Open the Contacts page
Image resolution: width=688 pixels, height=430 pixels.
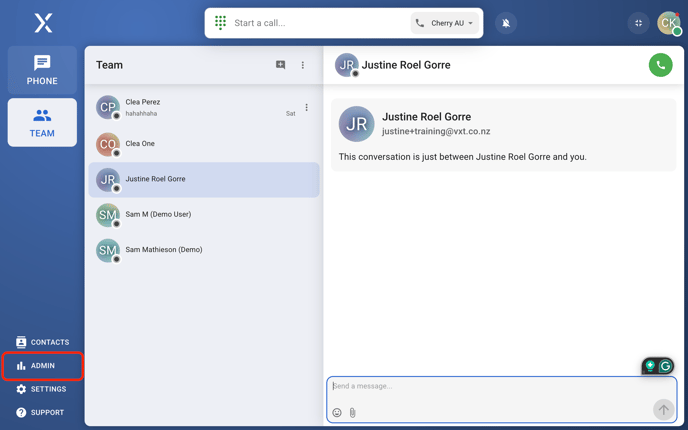(x=43, y=342)
